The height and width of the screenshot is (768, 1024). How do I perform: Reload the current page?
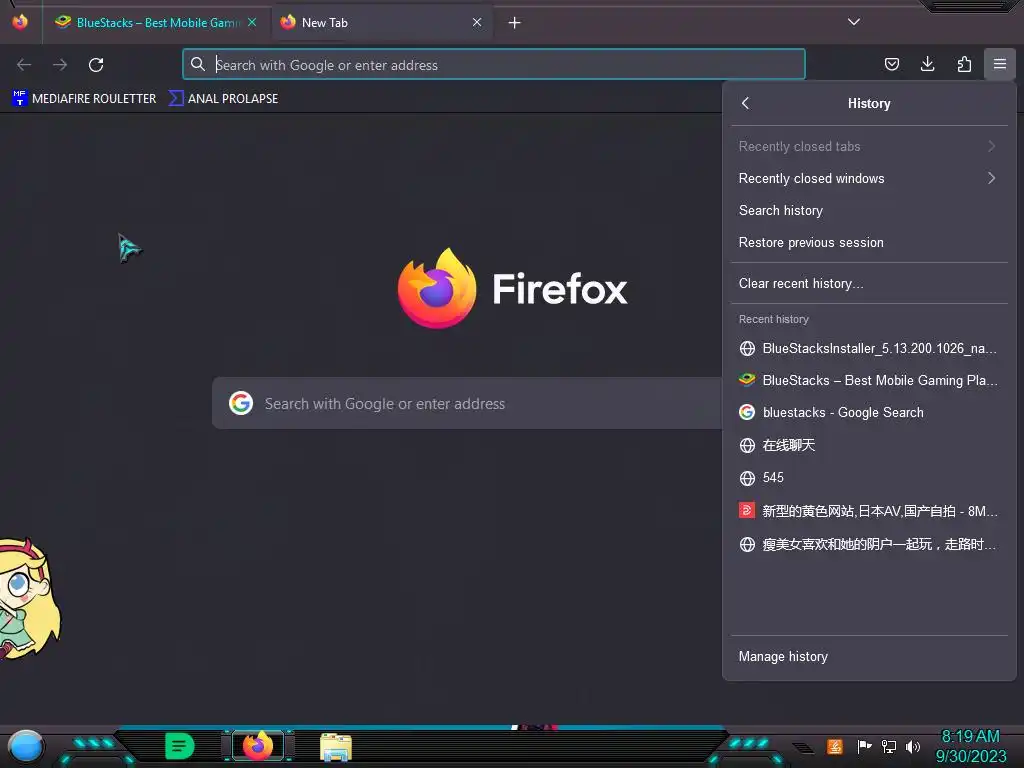(x=96, y=65)
